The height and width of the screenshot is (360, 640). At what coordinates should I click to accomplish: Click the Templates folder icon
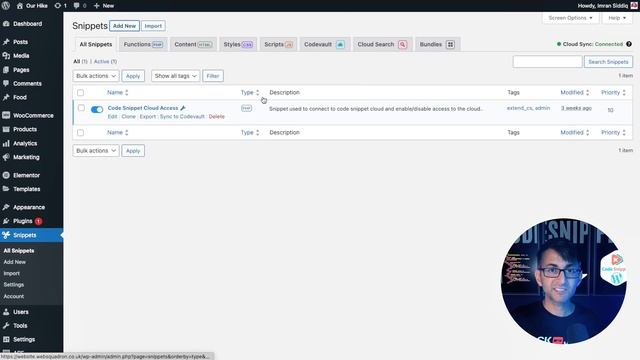click(6, 189)
